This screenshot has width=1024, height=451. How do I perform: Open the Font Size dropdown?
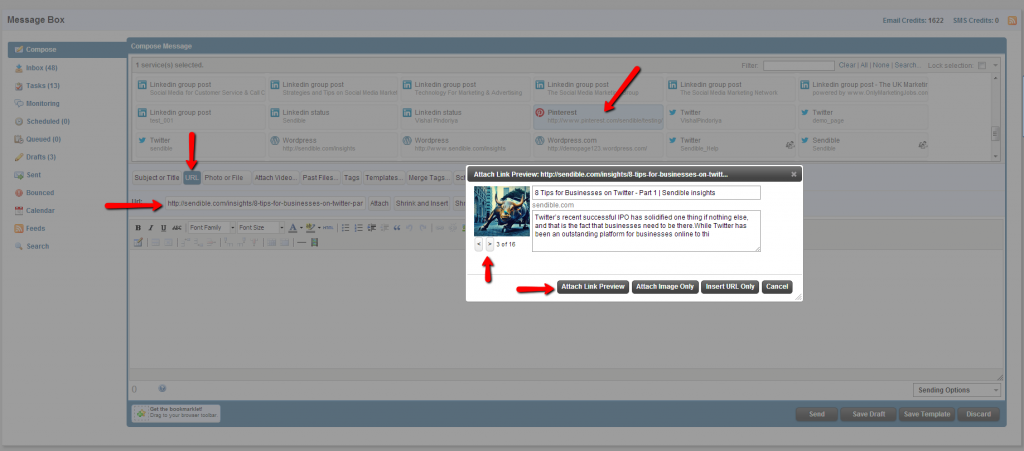pos(261,228)
